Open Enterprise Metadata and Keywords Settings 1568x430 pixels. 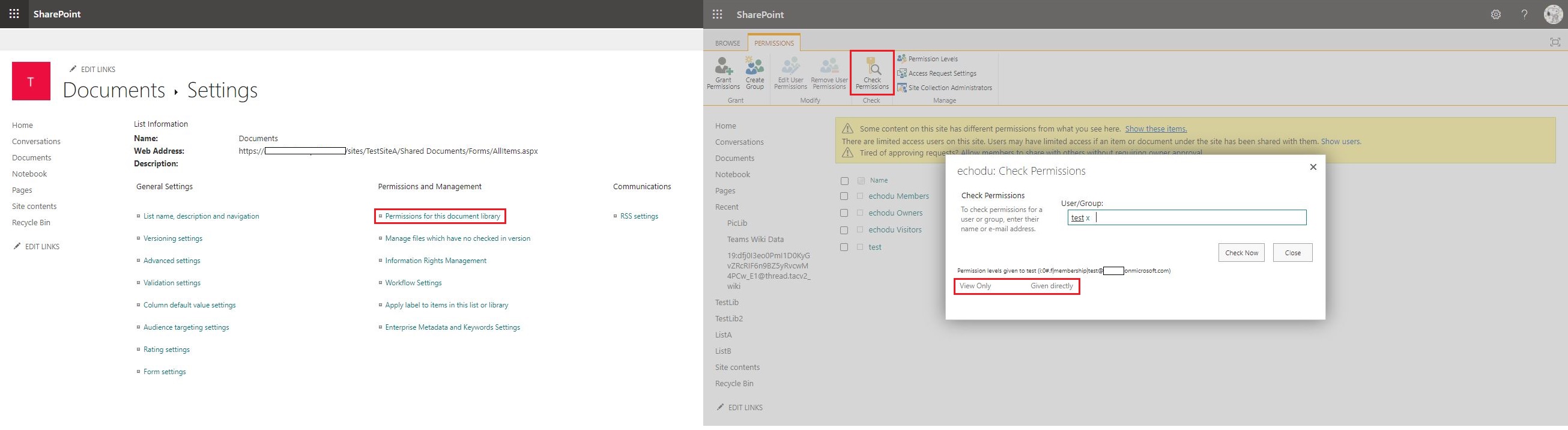pyautogui.click(x=452, y=327)
